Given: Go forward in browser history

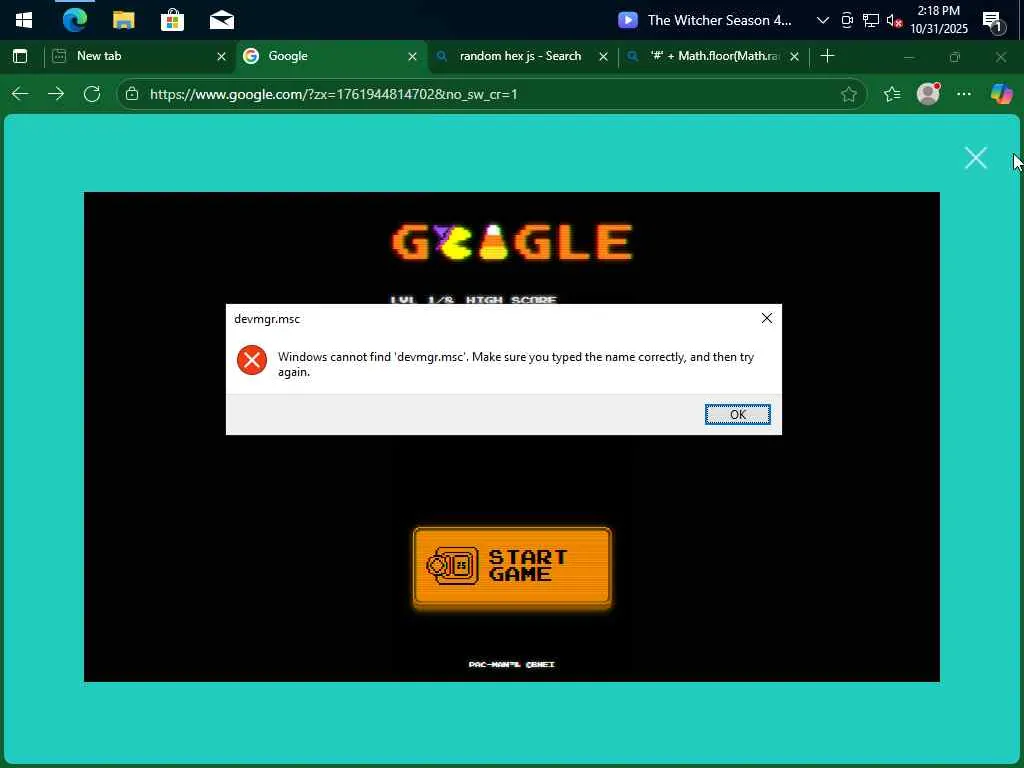Looking at the screenshot, I should coord(56,94).
